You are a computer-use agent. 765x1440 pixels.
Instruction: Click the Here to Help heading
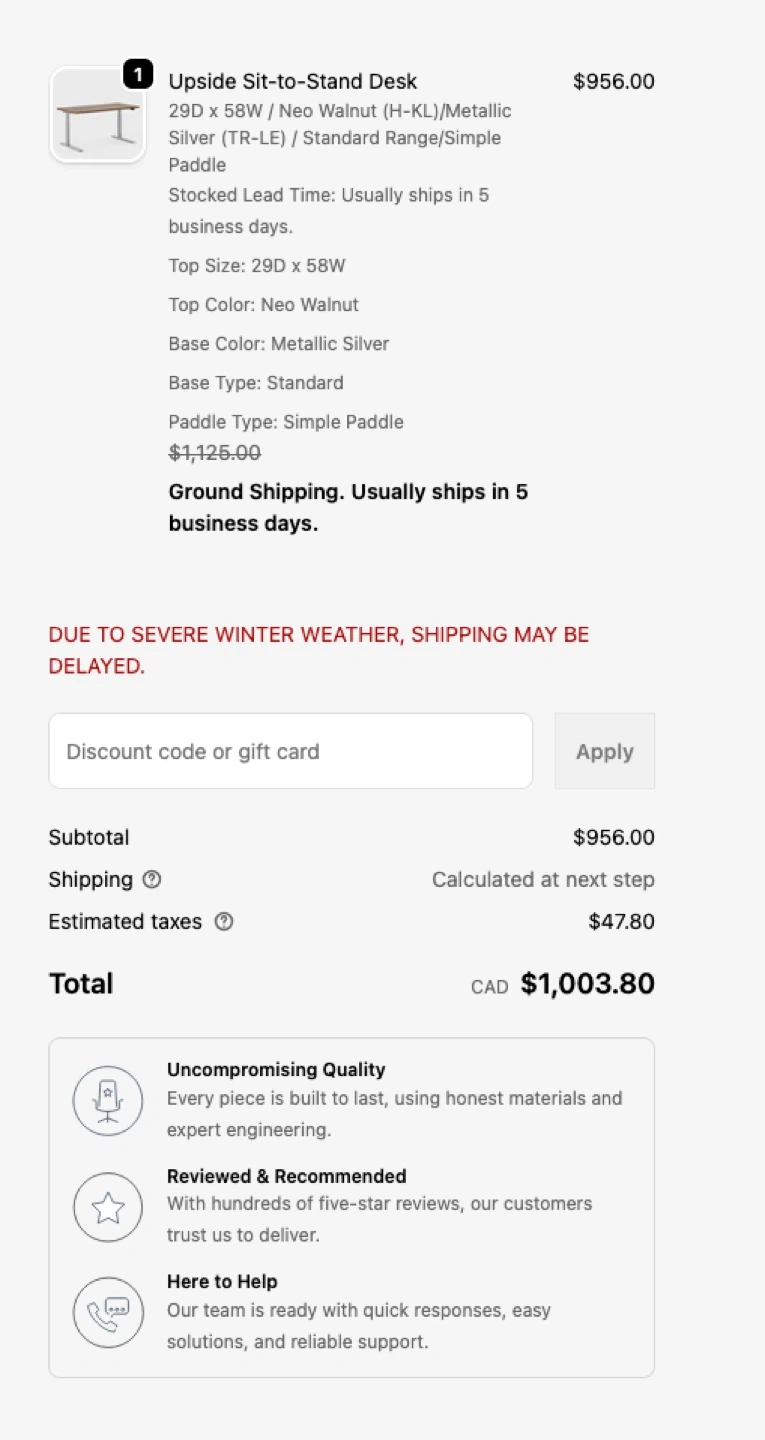[x=222, y=1282]
